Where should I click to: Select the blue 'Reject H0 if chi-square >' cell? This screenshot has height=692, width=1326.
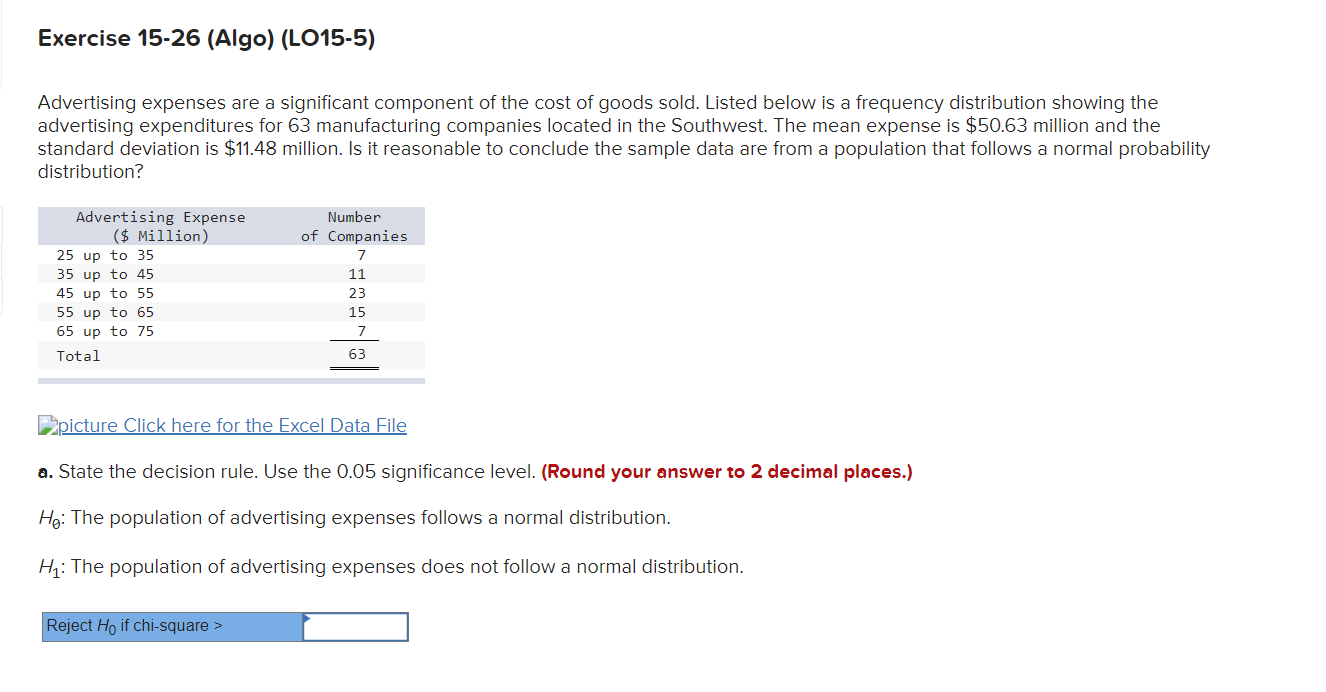170,626
